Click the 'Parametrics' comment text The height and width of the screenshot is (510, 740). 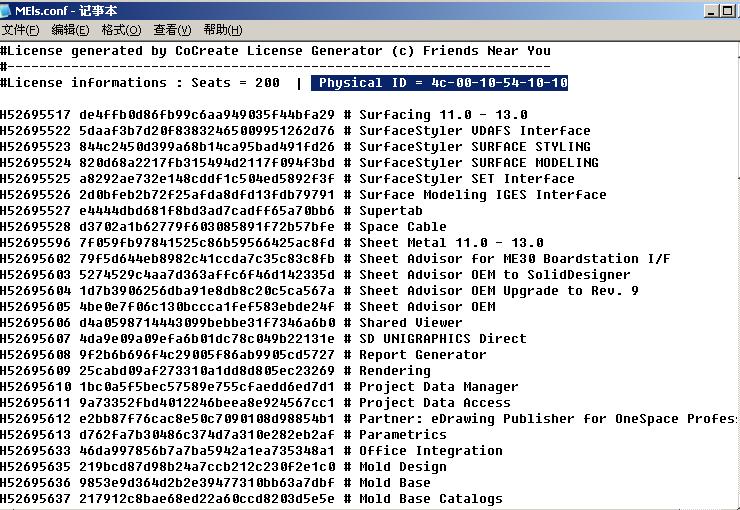(403, 435)
